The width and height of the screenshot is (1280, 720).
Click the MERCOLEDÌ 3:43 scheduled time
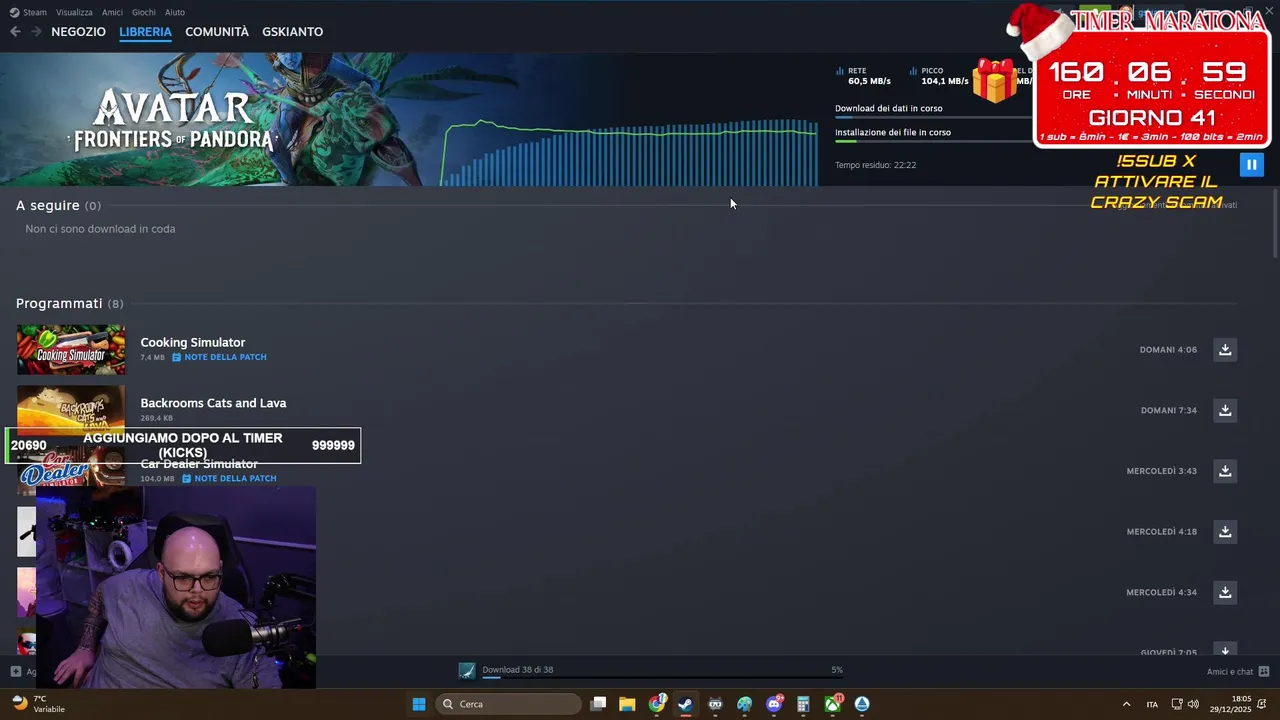(1161, 471)
